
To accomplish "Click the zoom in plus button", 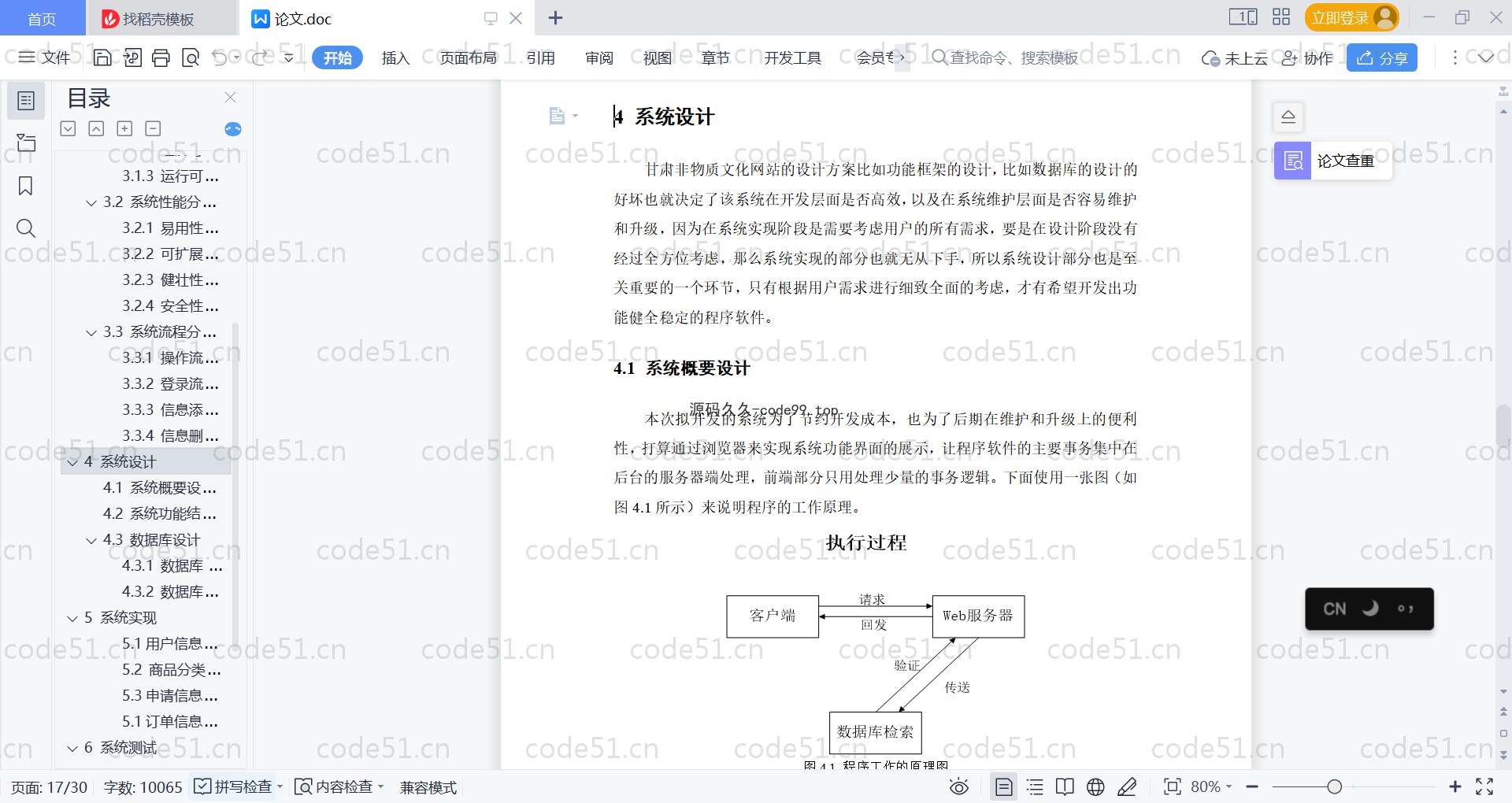I will (x=1455, y=786).
